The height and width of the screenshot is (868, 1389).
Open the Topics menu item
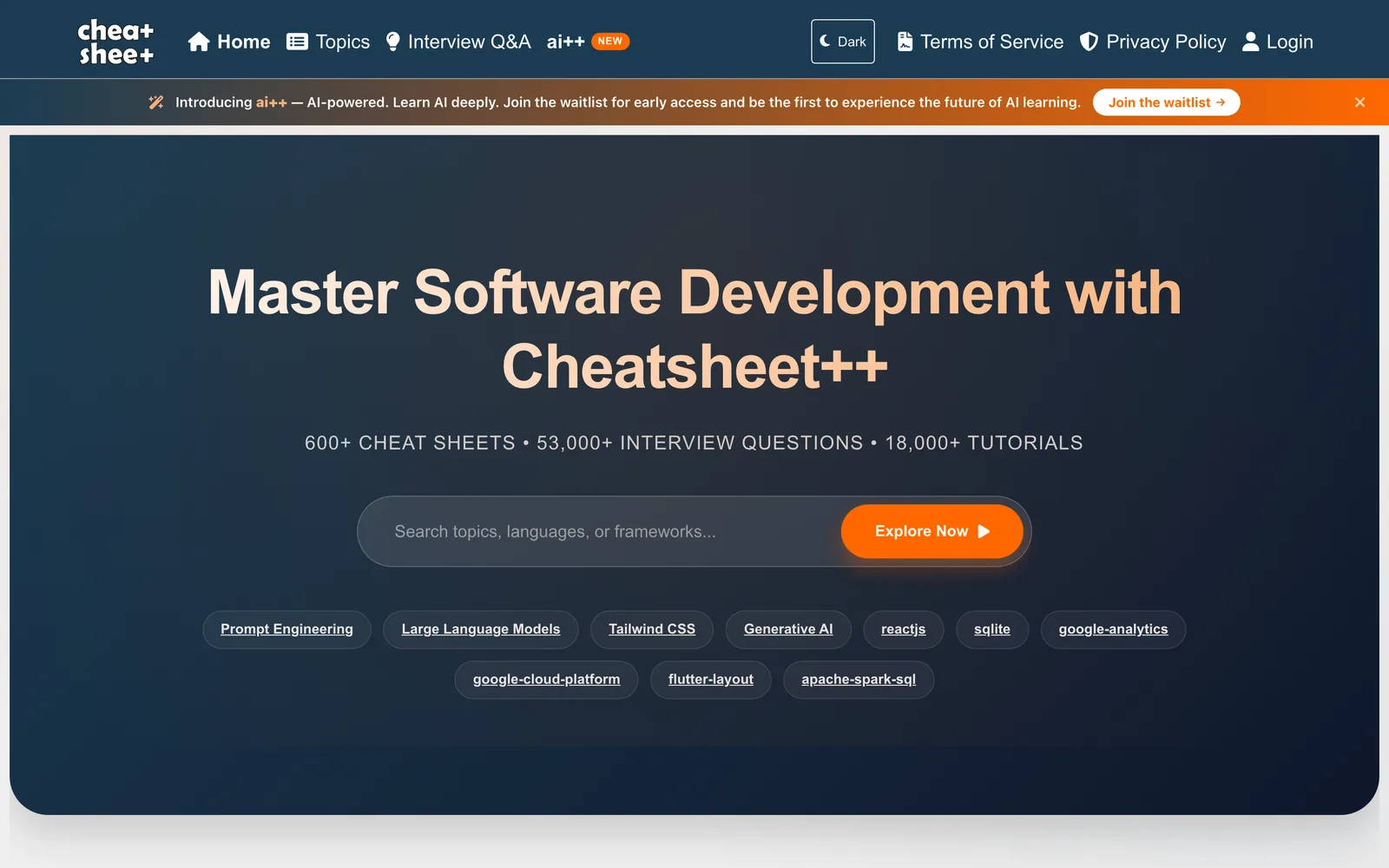pyautogui.click(x=328, y=42)
